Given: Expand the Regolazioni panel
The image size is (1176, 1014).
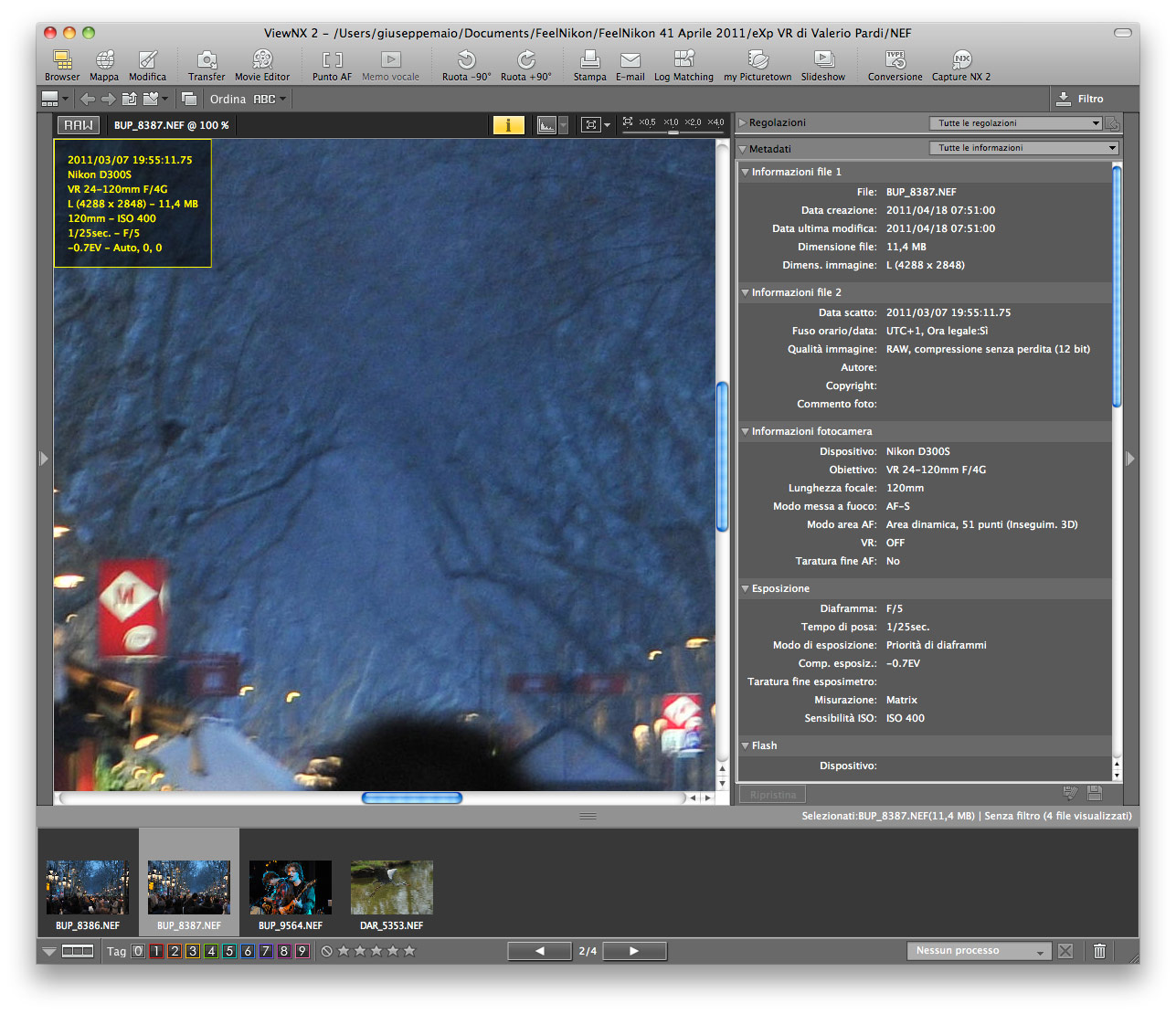Looking at the screenshot, I should coord(743,122).
